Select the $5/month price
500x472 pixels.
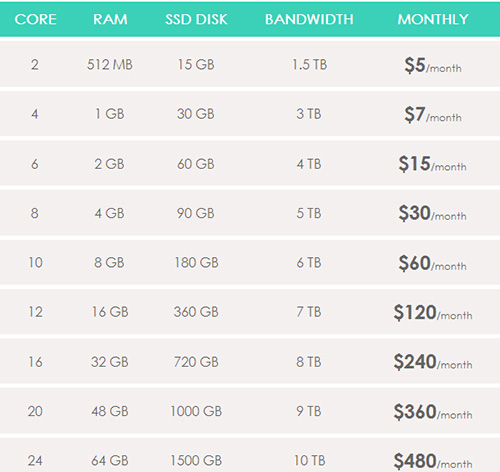[433, 65]
